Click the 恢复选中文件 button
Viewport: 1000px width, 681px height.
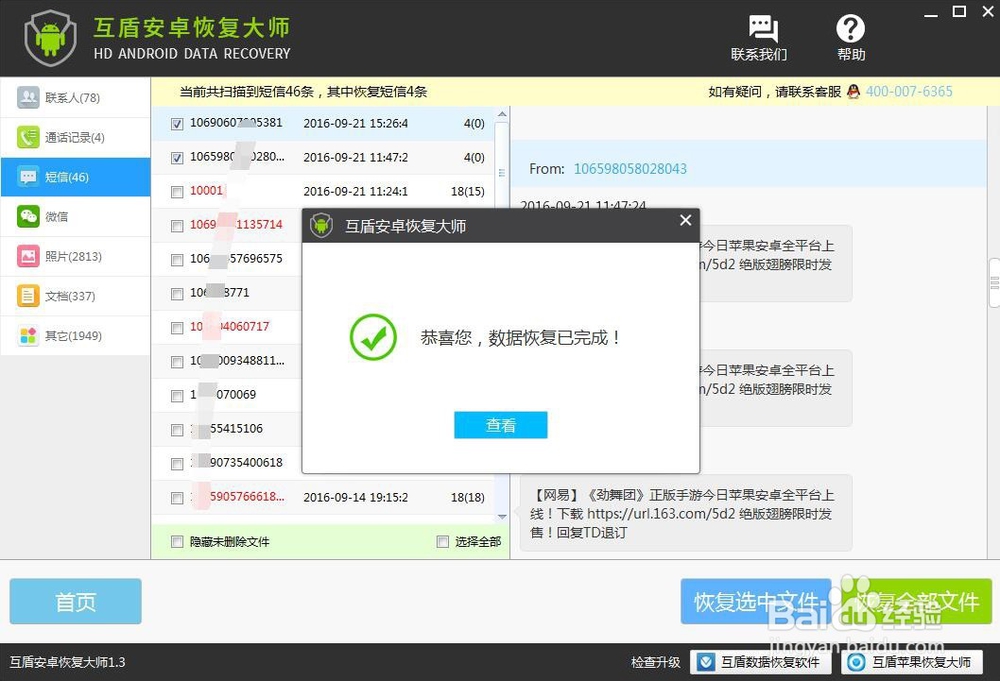756,601
